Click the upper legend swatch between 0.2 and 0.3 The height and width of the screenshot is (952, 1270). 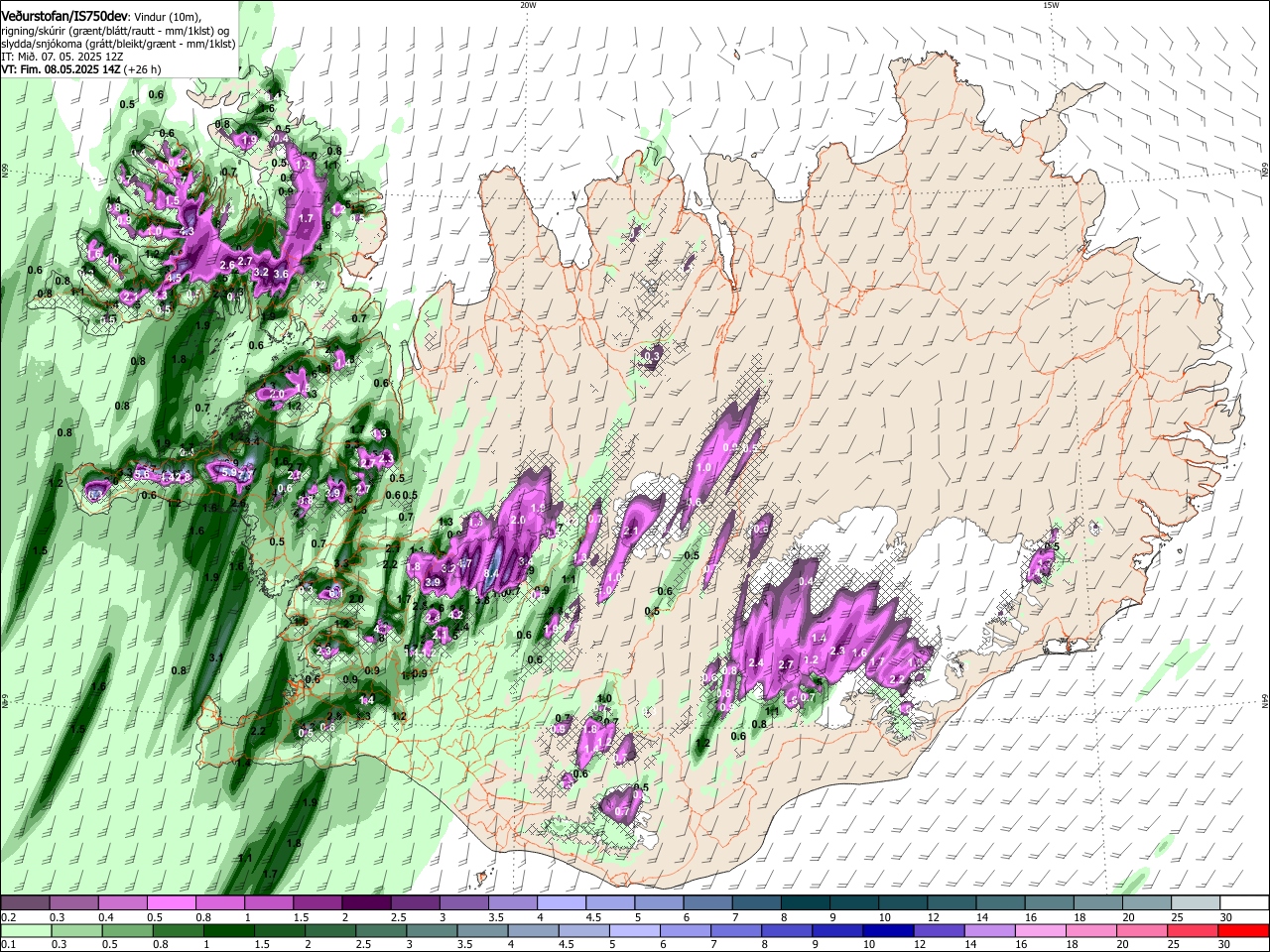[x=26, y=903]
